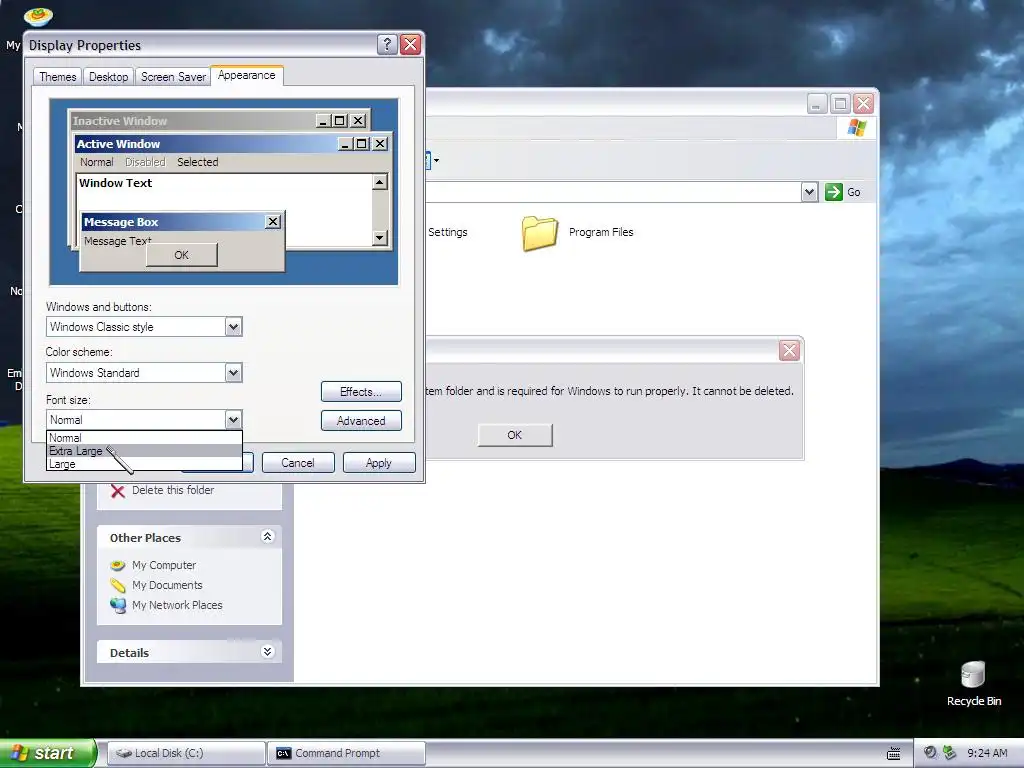Click the green Go arrow in Explorer
Viewport: 1024px width, 768px height.
833,192
